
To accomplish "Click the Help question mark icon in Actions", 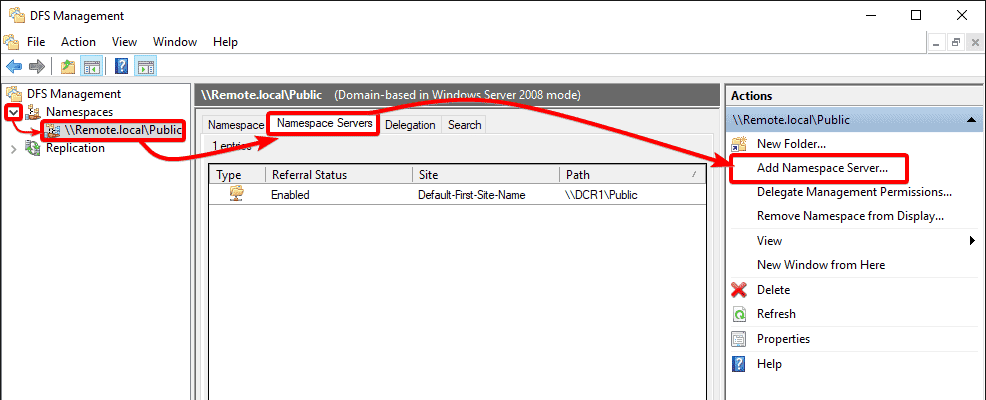I will click(x=740, y=364).
